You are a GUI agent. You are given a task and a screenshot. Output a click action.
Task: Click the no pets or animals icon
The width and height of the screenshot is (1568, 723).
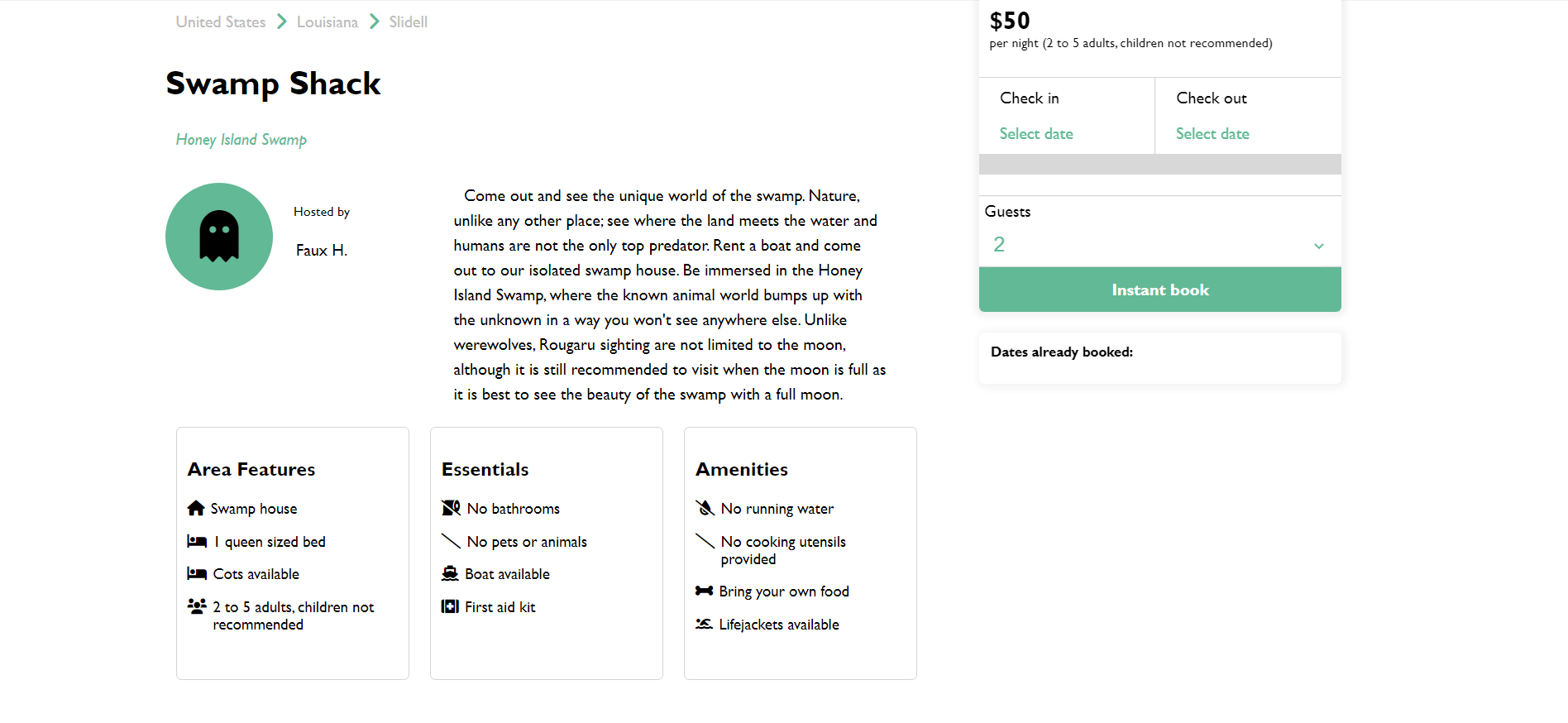[x=451, y=541]
